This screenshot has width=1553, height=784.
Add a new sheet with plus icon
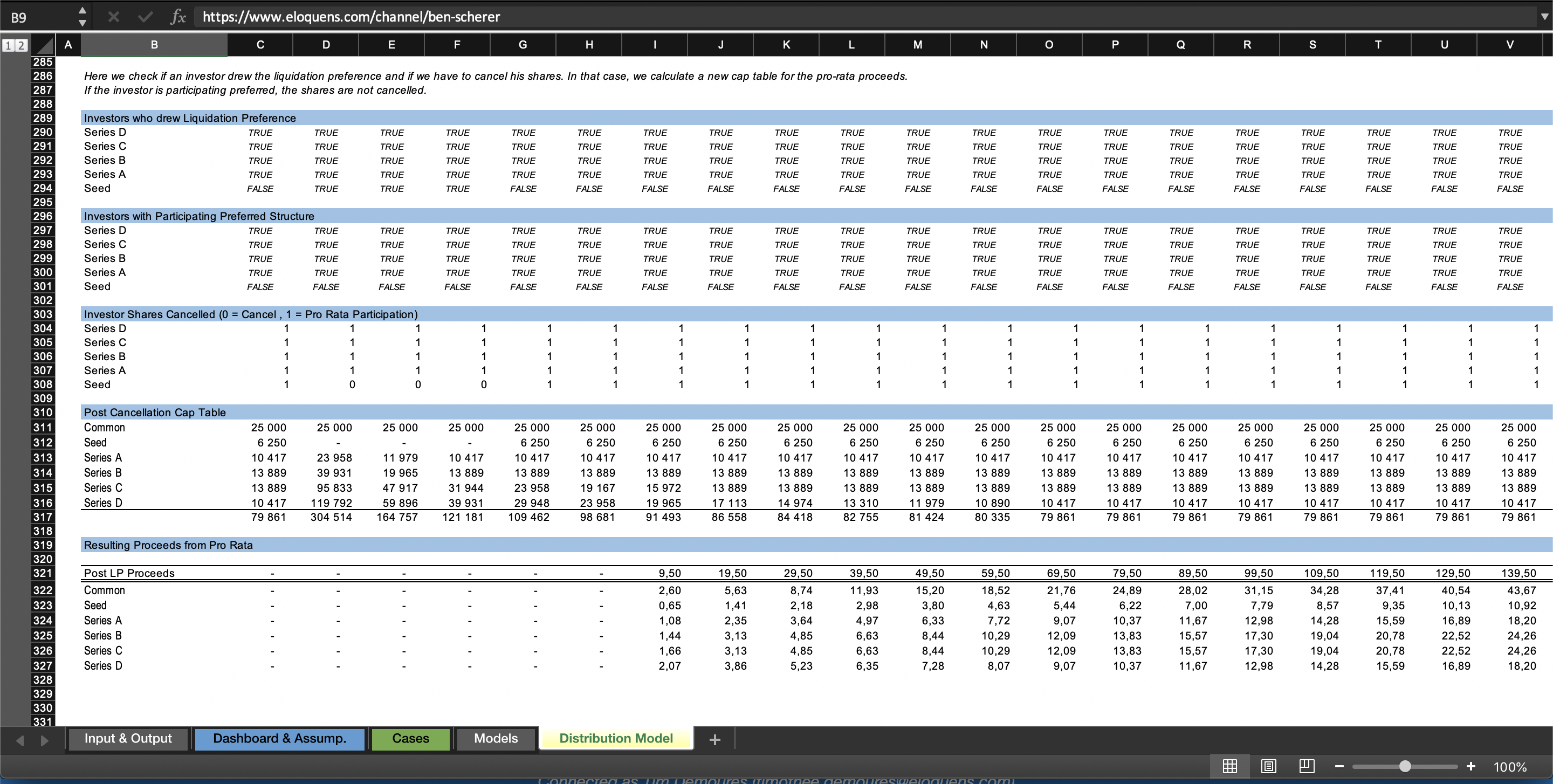pos(715,739)
